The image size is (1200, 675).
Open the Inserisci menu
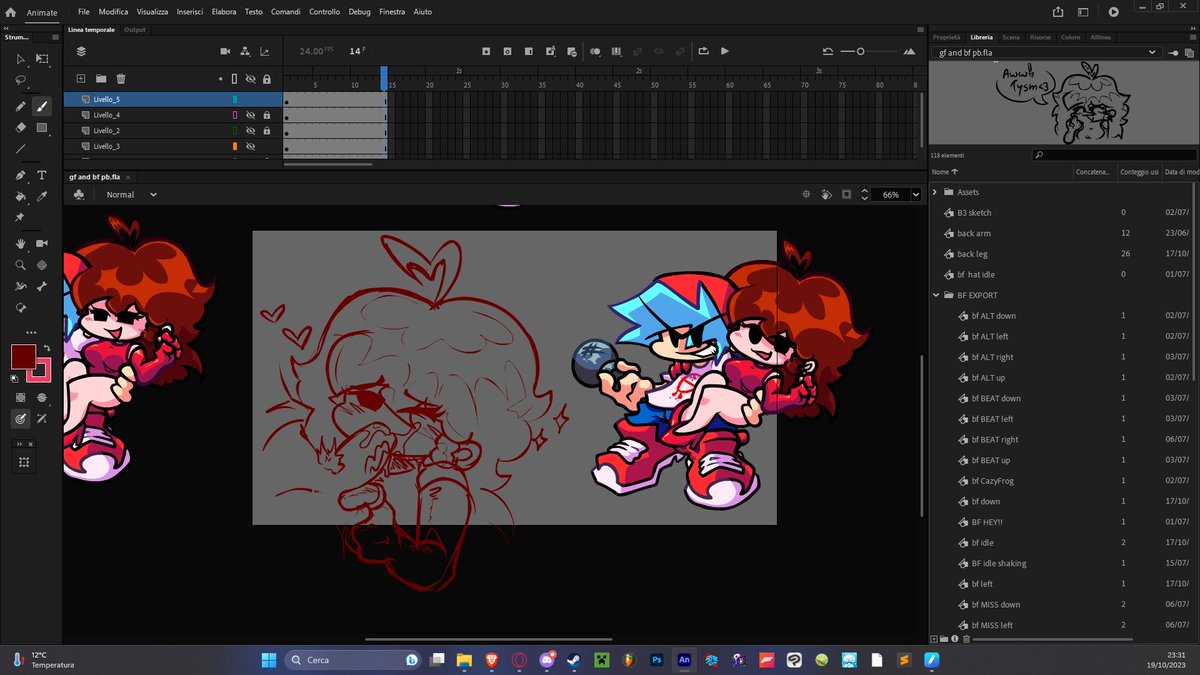190,12
